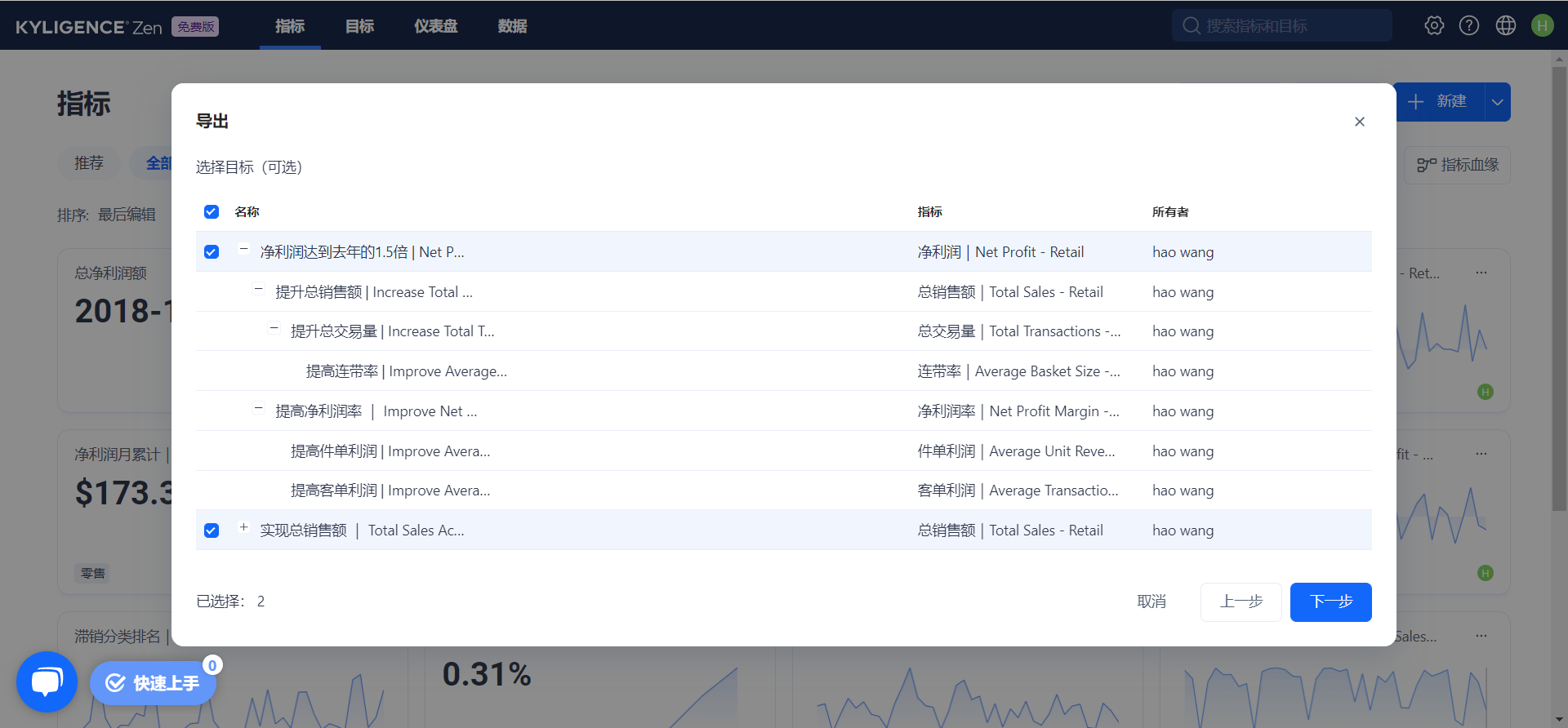Viewport: 1568px width, 728px height.
Task: Click 取消 to cancel export
Action: (1151, 602)
